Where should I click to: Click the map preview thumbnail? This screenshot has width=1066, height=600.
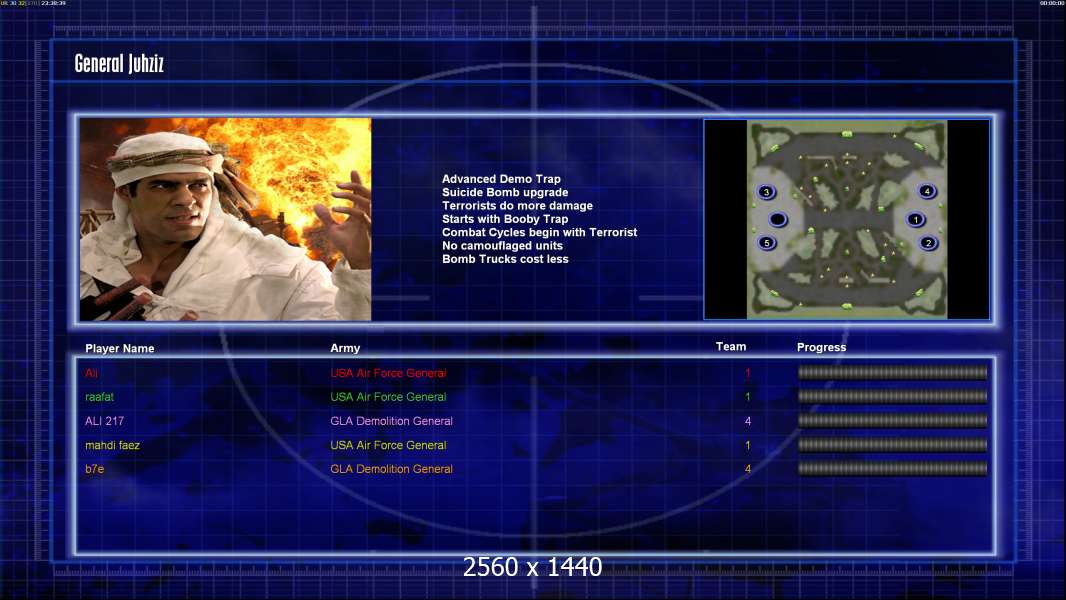846,219
